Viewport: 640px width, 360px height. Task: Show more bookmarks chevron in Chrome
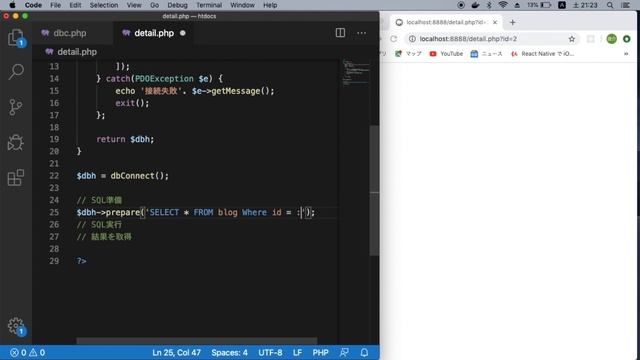click(626, 53)
